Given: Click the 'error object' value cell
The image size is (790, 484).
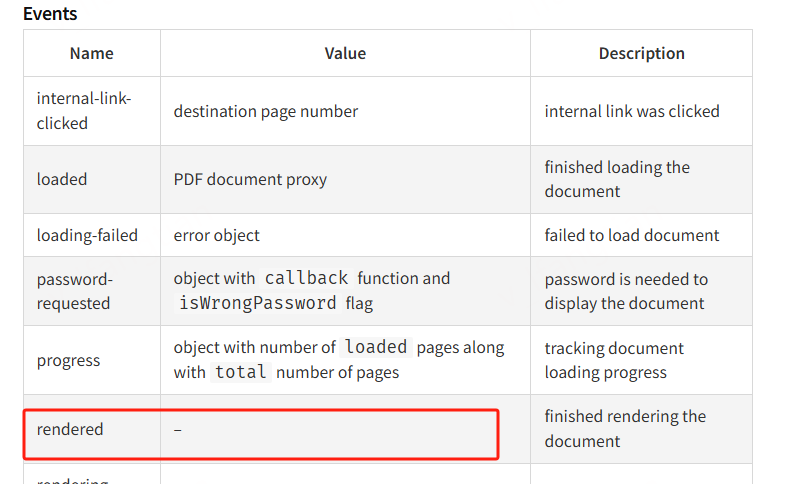Looking at the screenshot, I should (x=345, y=235).
